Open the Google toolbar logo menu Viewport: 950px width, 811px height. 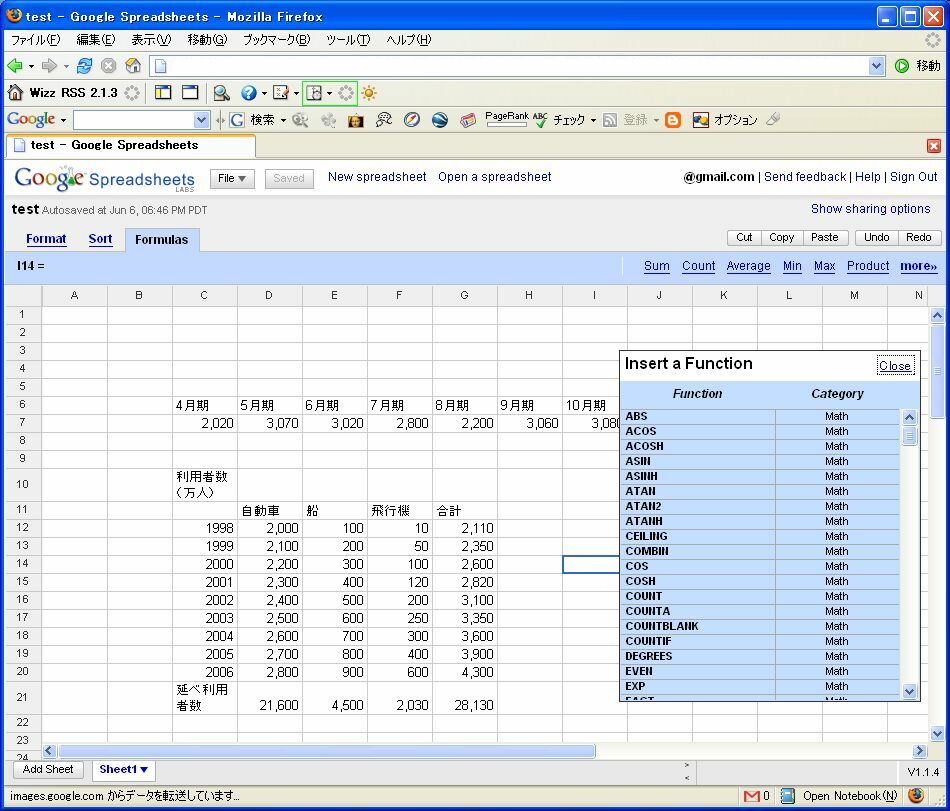pyautogui.click(x=36, y=119)
